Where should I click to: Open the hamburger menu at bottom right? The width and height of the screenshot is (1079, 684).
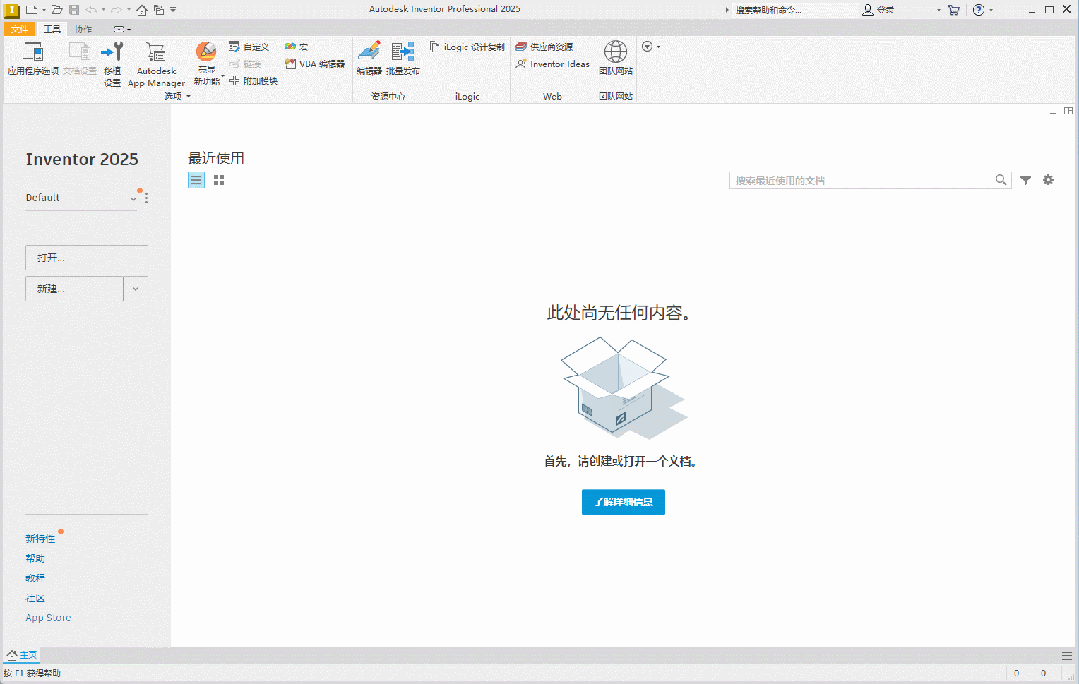click(1067, 656)
